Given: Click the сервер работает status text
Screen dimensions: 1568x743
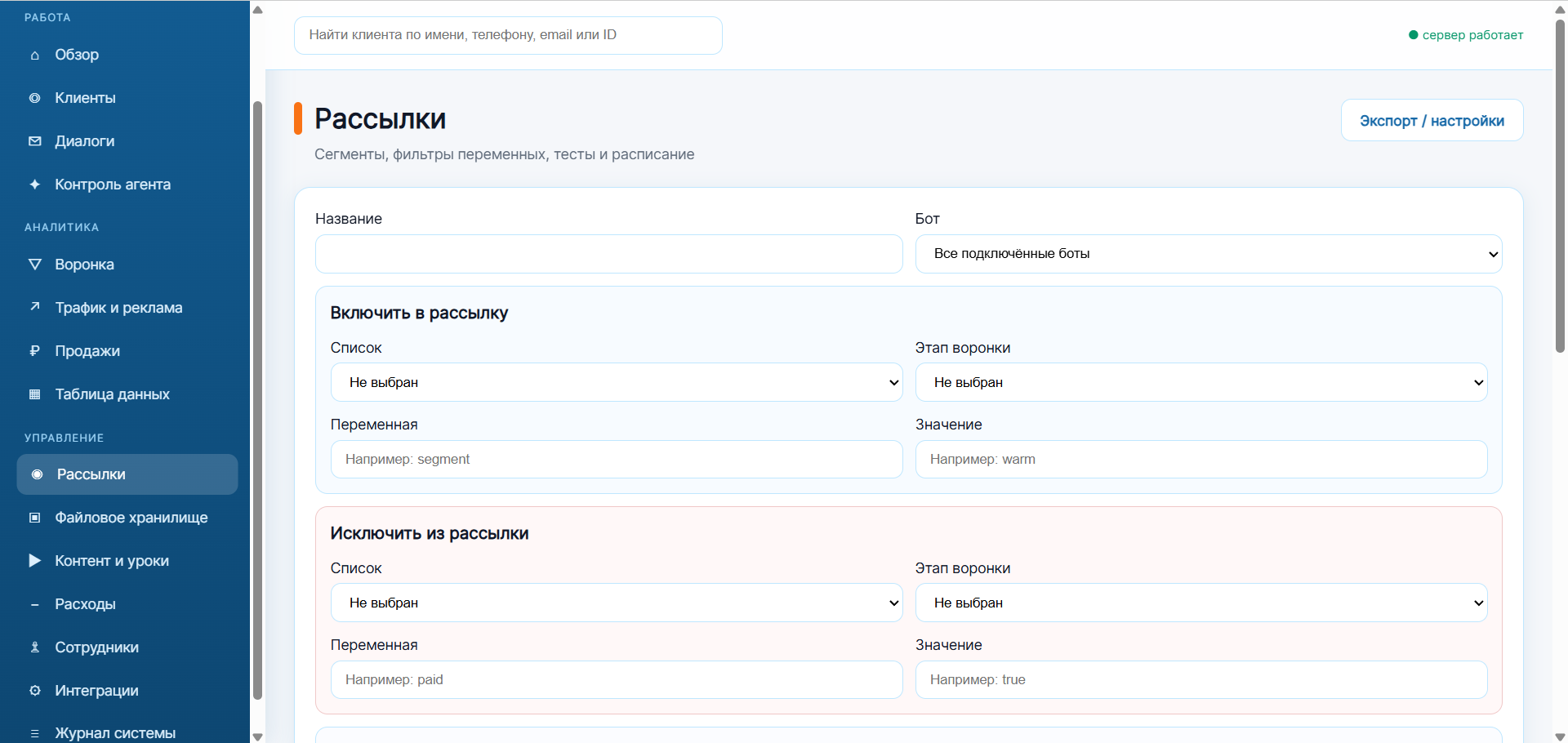Looking at the screenshot, I should 1472,35.
